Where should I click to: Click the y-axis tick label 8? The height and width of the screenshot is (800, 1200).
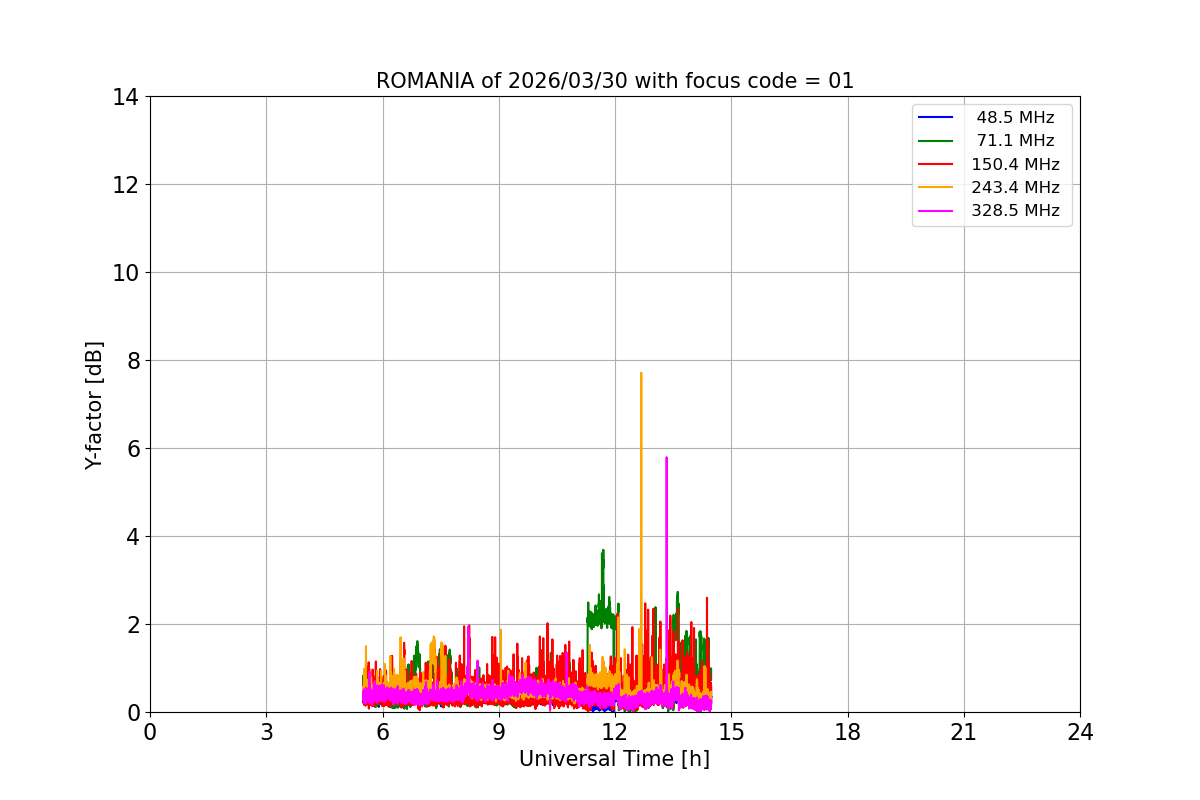pos(133,361)
